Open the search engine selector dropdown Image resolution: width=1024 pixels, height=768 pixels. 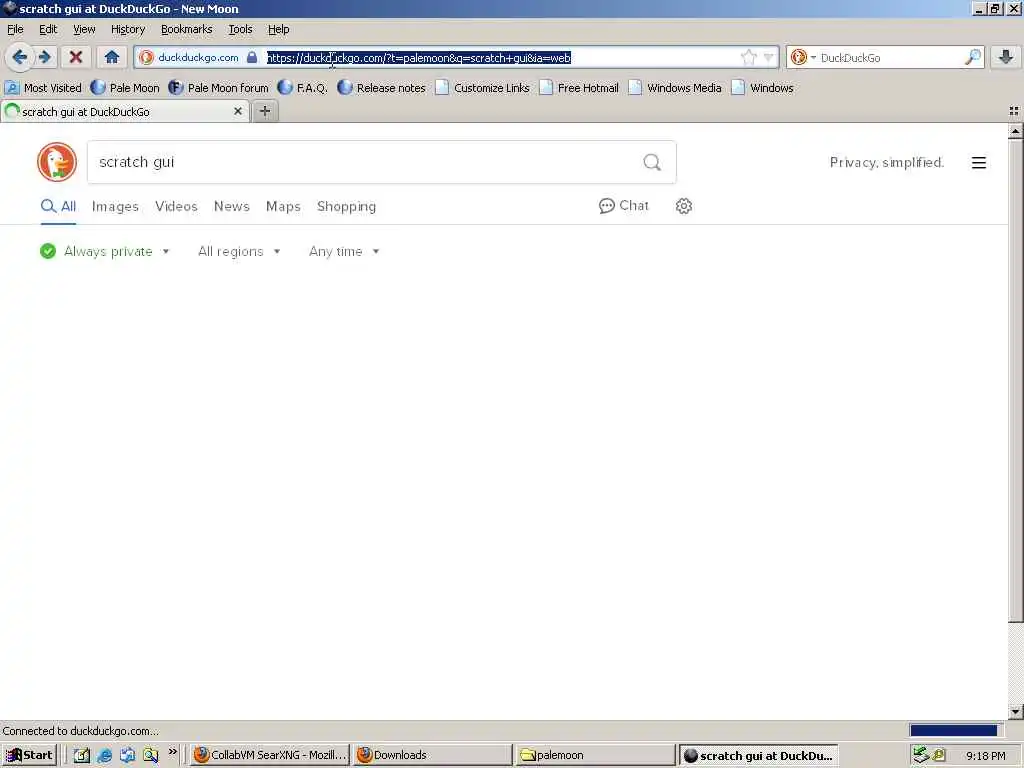(804, 57)
